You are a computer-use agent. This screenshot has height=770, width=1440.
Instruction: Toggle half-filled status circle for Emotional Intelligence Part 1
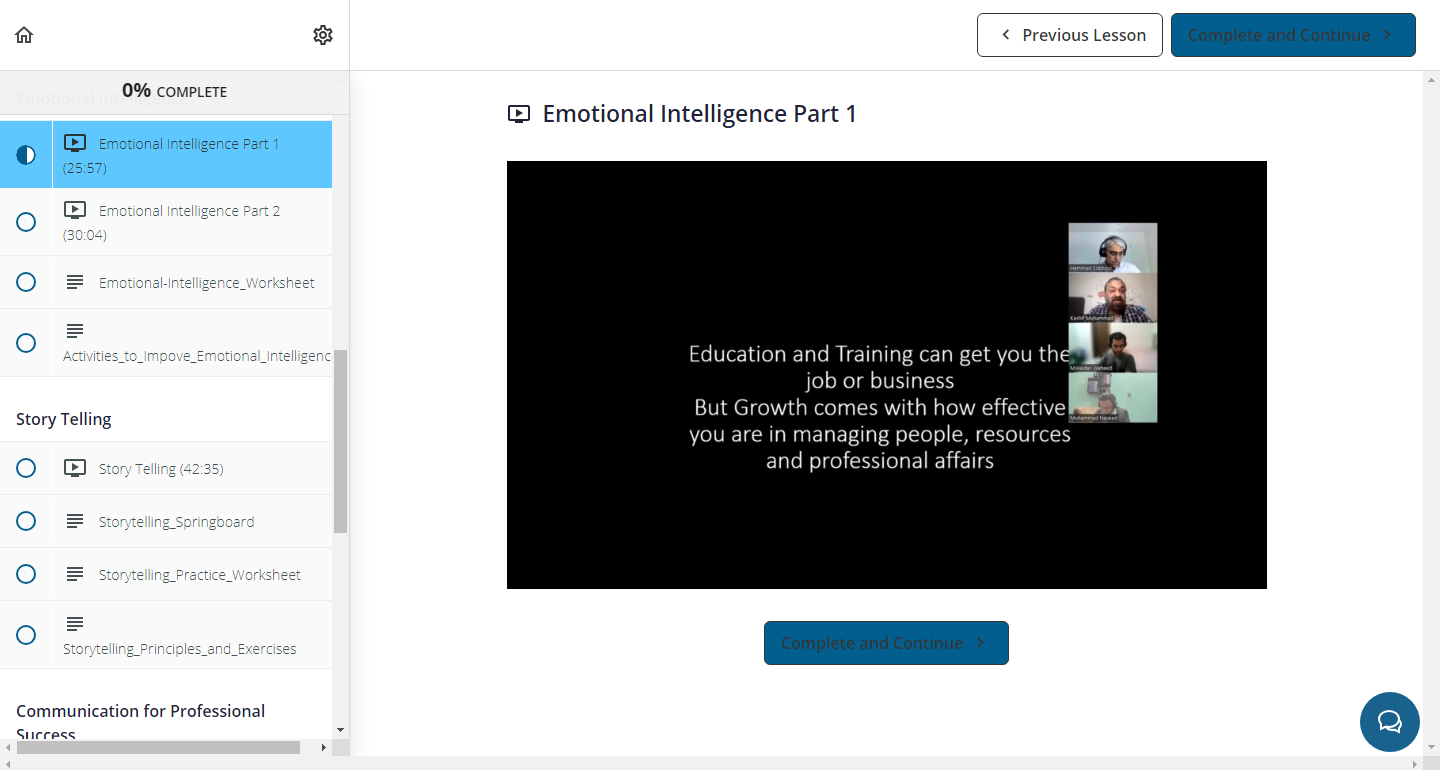(26, 155)
